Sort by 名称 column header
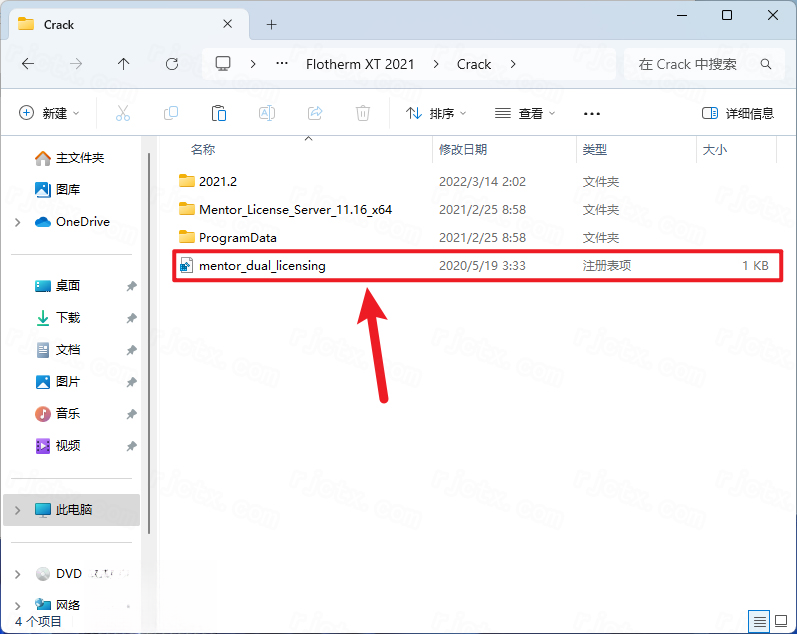 coord(203,149)
